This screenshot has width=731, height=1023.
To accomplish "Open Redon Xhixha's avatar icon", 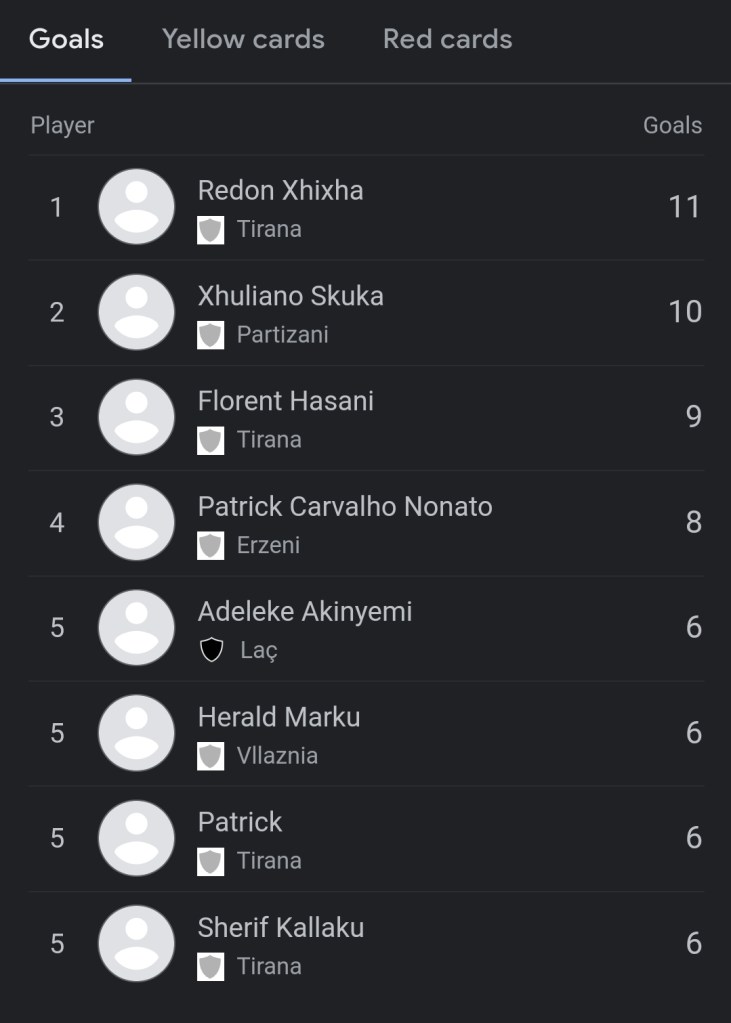I will point(136,207).
